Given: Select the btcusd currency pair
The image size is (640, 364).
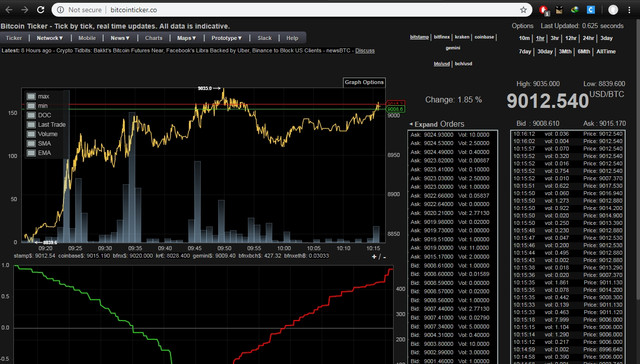Looking at the screenshot, I should pyautogui.click(x=442, y=64).
